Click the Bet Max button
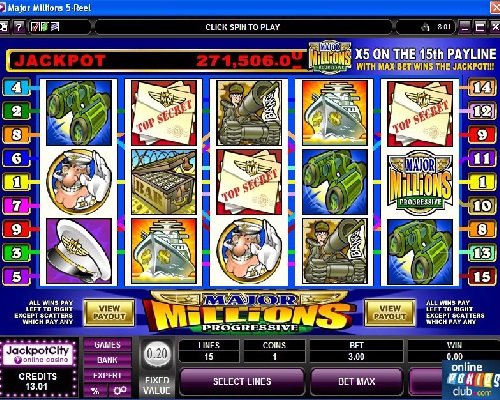 (356, 382)
